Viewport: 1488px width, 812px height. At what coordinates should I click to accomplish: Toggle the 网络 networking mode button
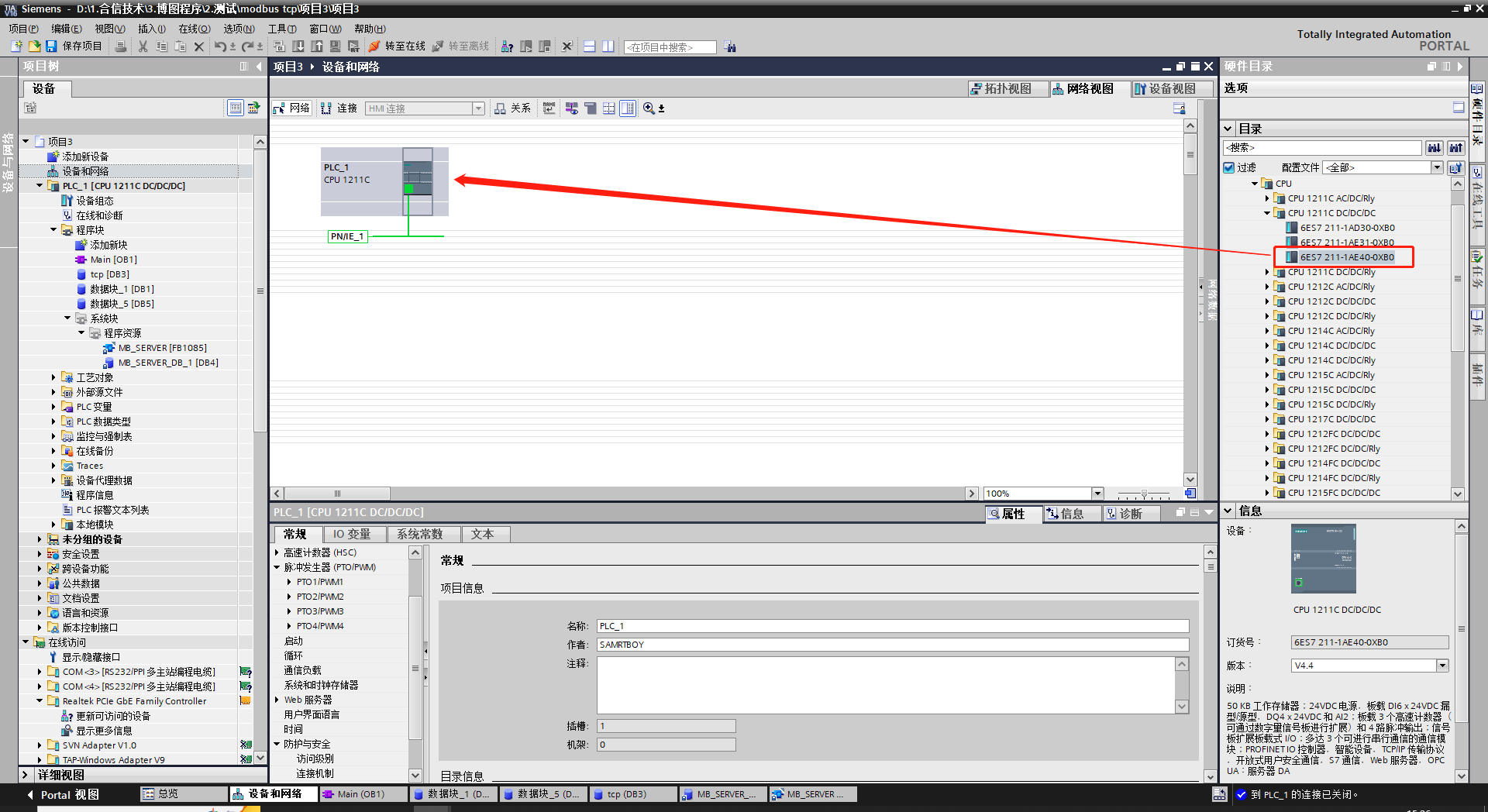(x=291, y=108)
